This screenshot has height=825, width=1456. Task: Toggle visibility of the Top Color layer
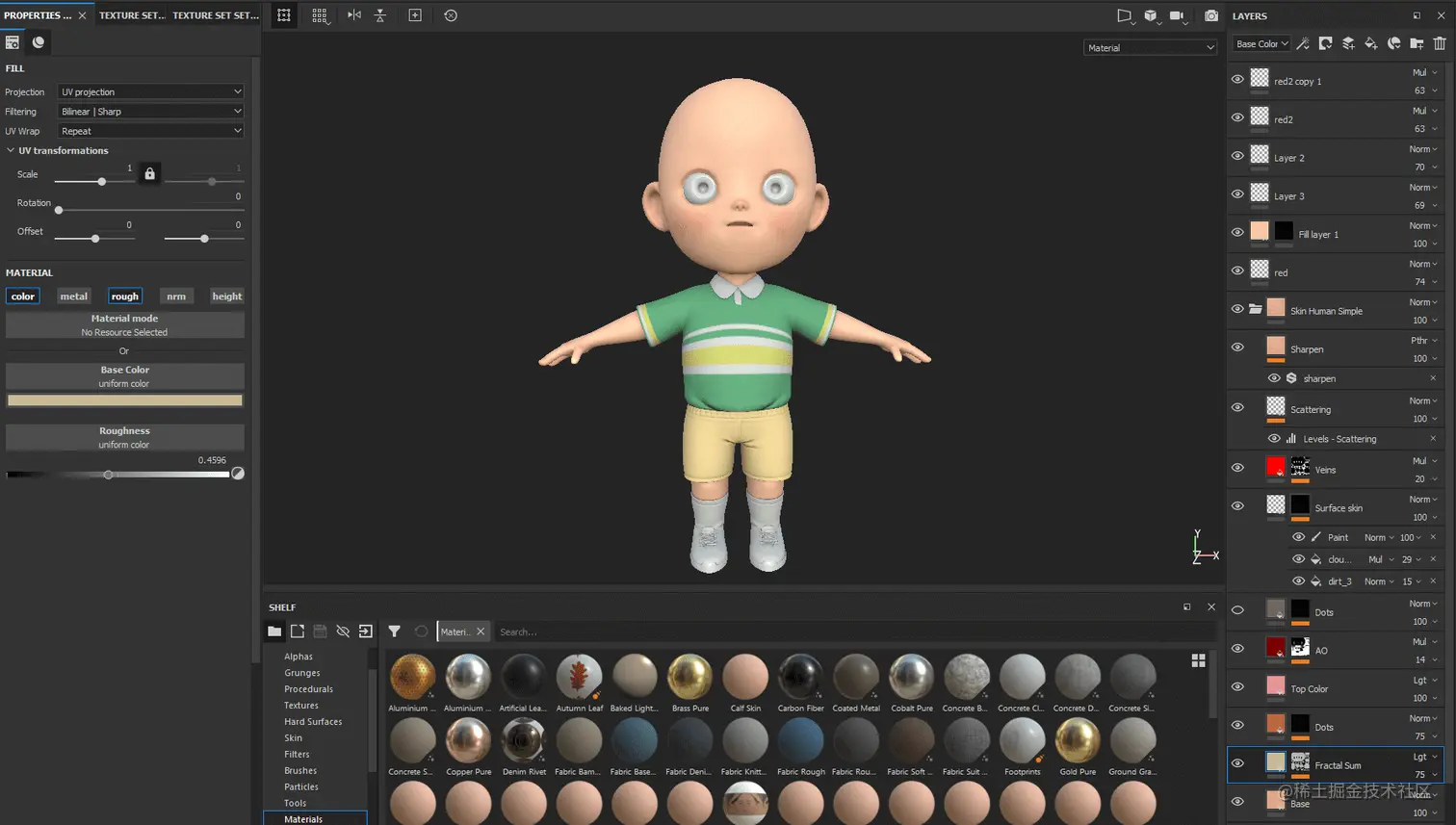[x=1237, y=686]
